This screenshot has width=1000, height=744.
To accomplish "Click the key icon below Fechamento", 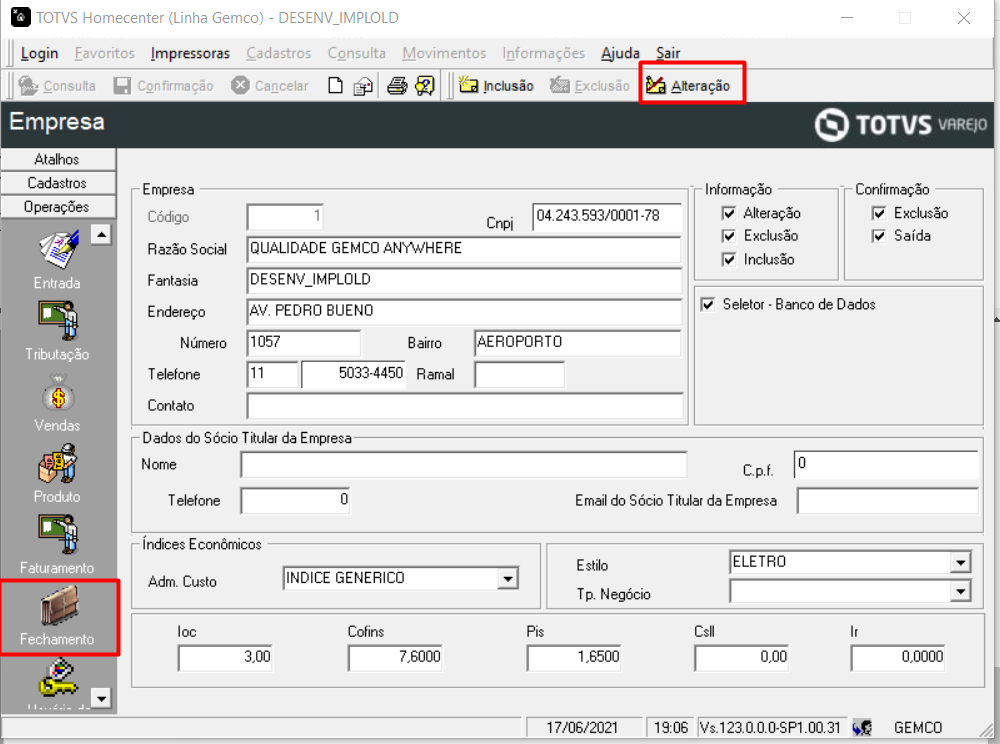I will click(57, 679).
